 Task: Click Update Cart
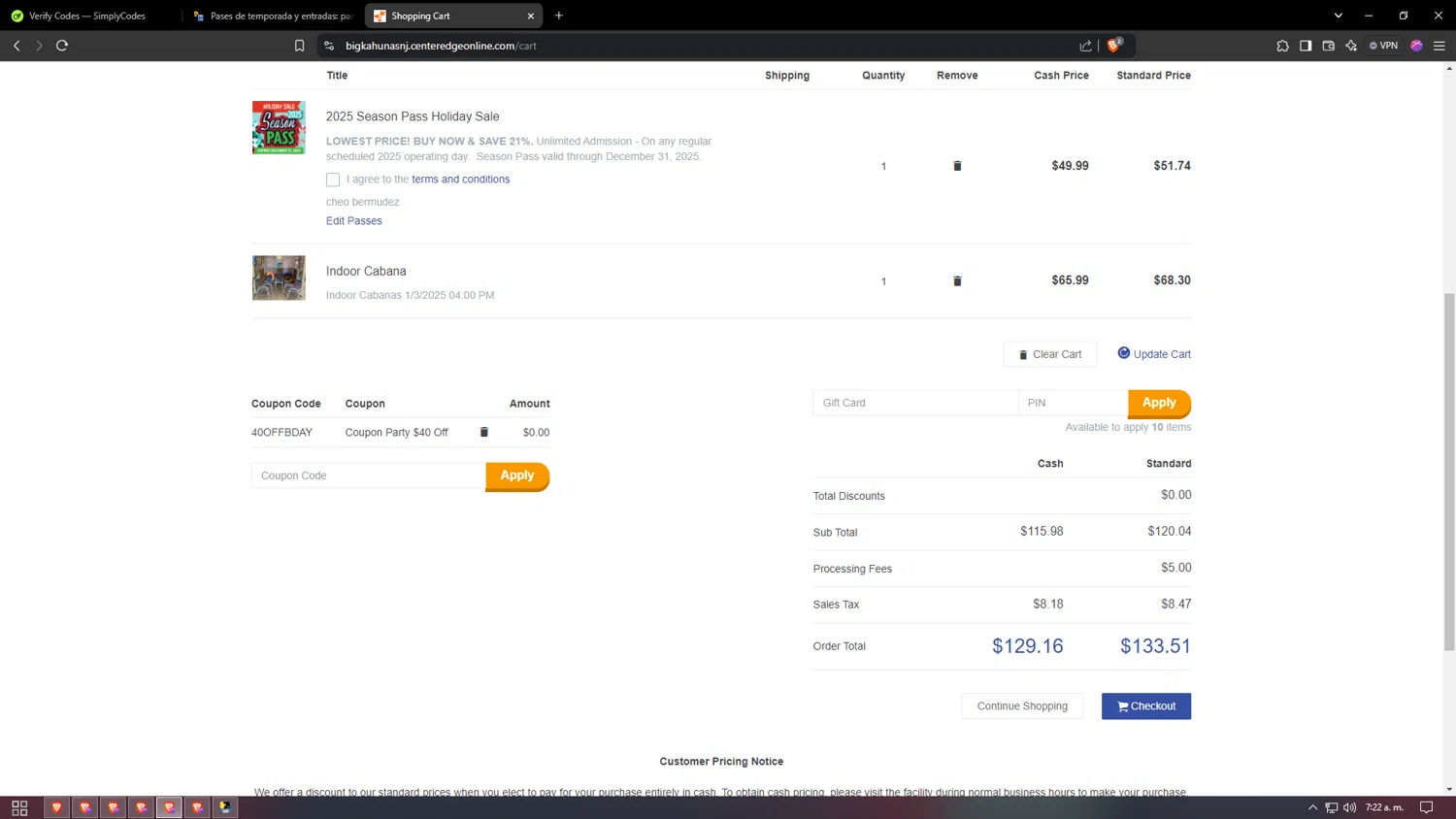[1154, 354]
